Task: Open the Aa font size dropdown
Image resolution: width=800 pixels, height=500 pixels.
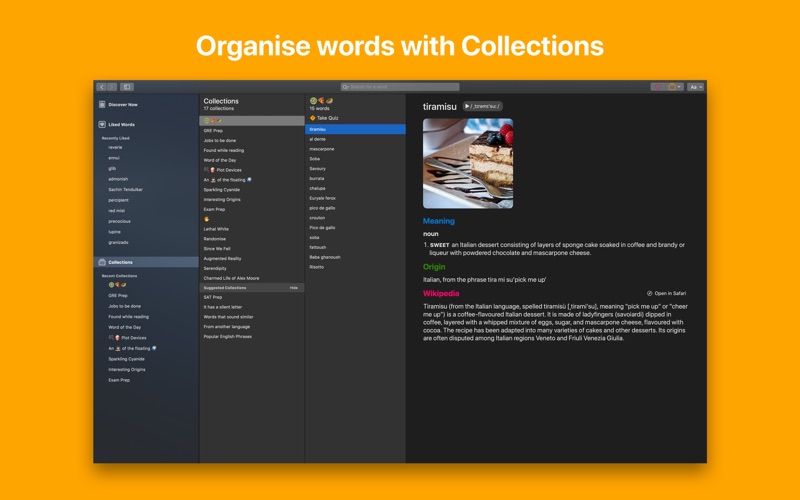Action: (x=695, y=87)
